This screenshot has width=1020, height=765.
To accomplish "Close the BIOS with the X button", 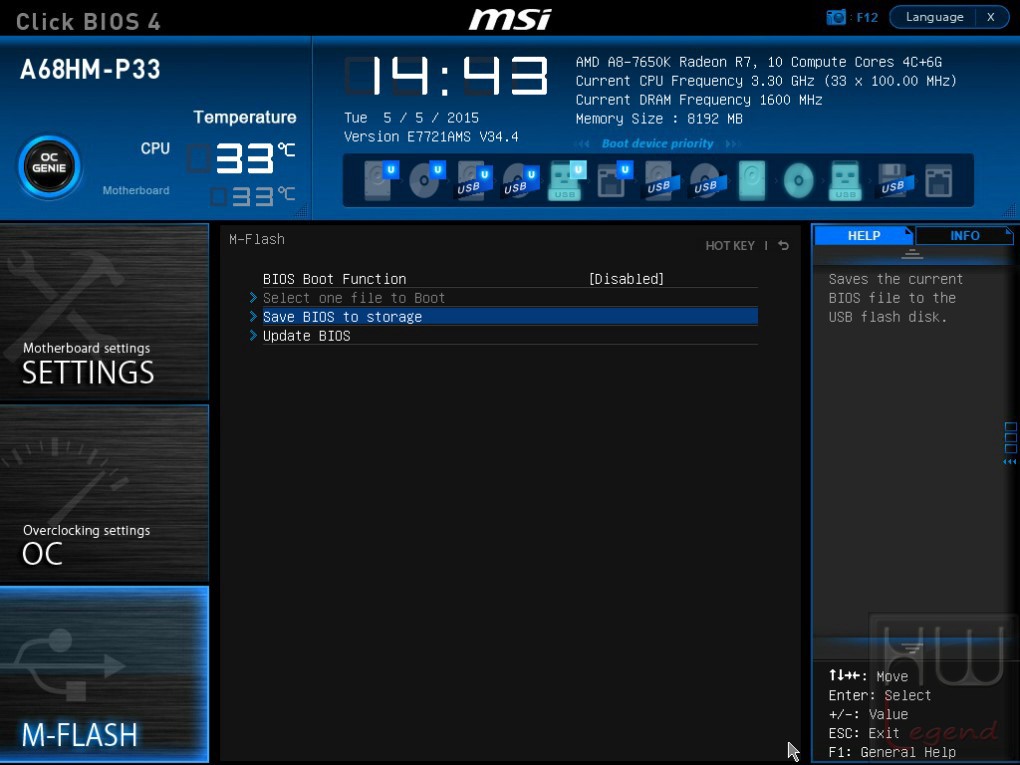I will pyautogui.click(x=991, y=17).
